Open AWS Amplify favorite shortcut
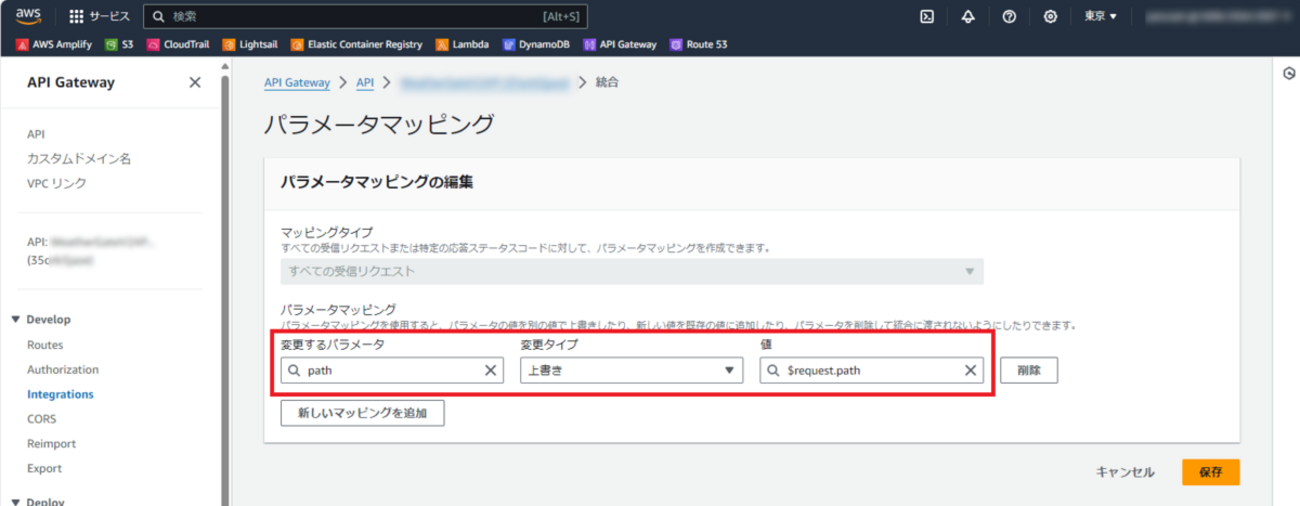 tap(54, 44)
